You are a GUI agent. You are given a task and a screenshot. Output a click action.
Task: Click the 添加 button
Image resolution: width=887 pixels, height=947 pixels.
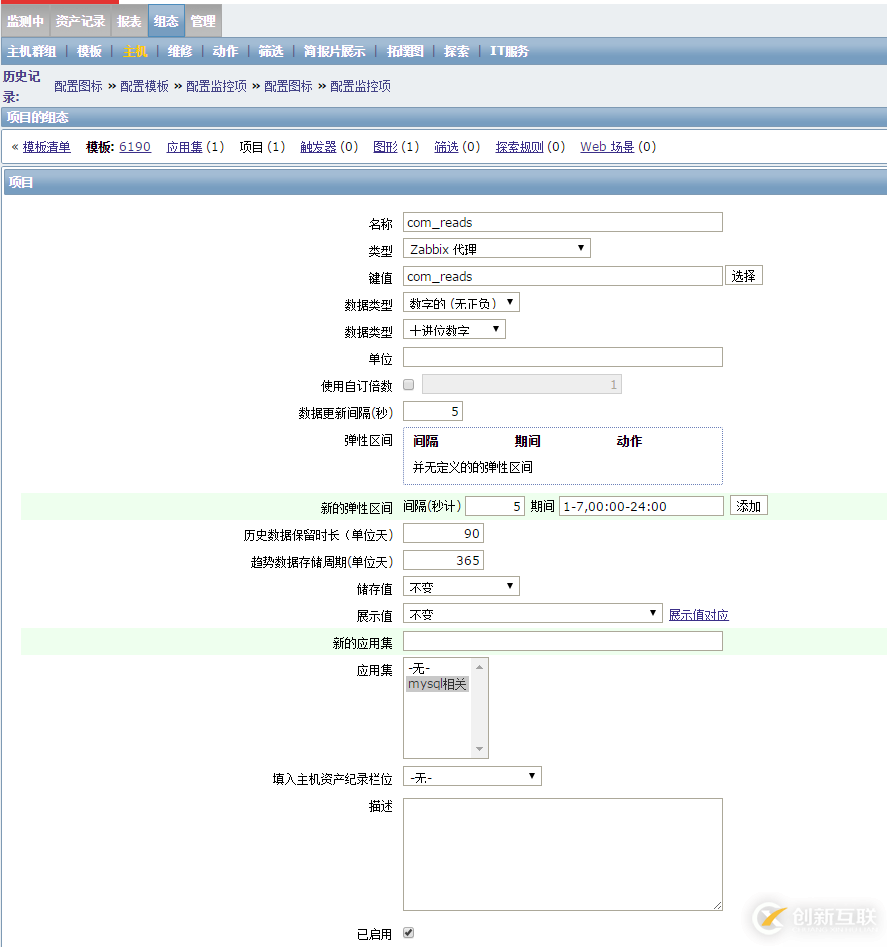click(x=749, y=506)
